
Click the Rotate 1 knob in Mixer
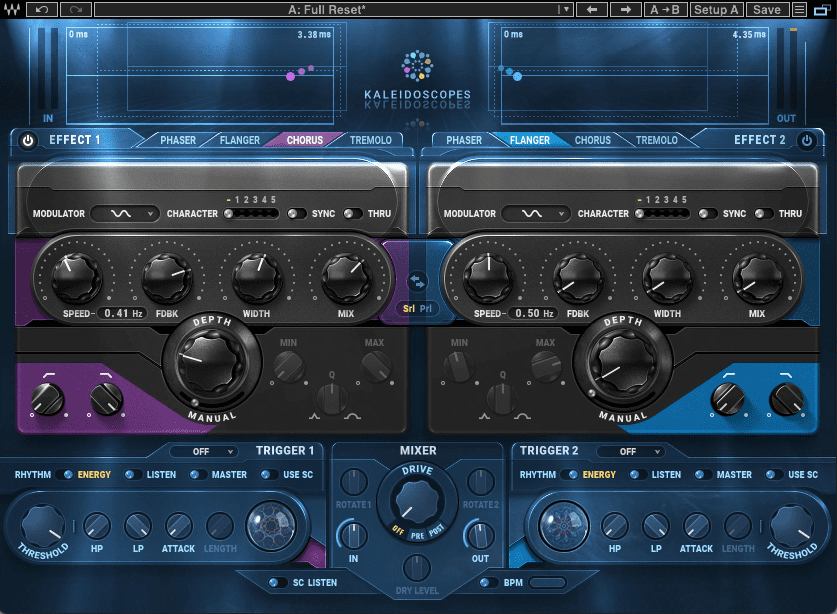coord(353,482)
